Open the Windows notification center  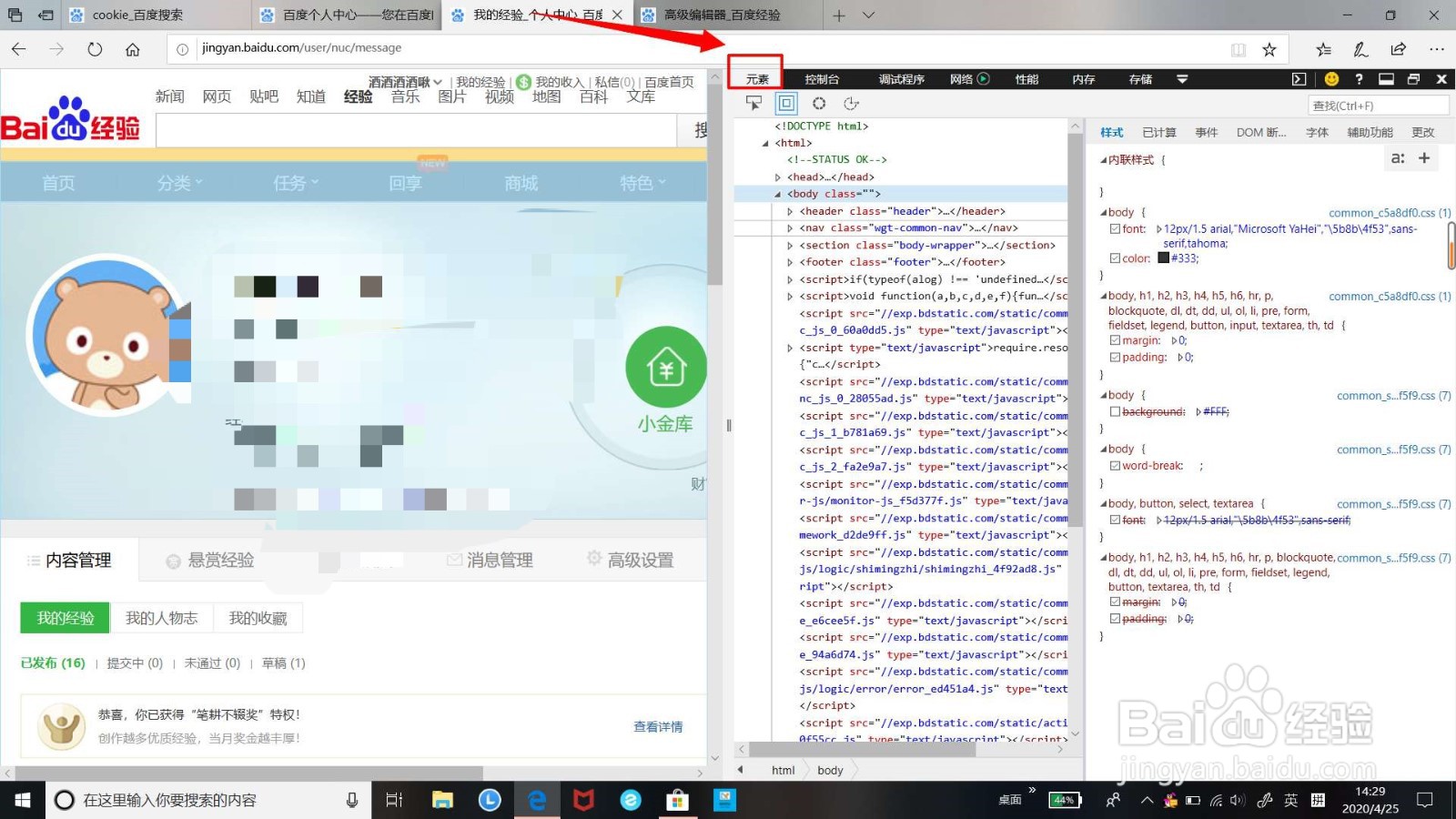click(1425, 800)
